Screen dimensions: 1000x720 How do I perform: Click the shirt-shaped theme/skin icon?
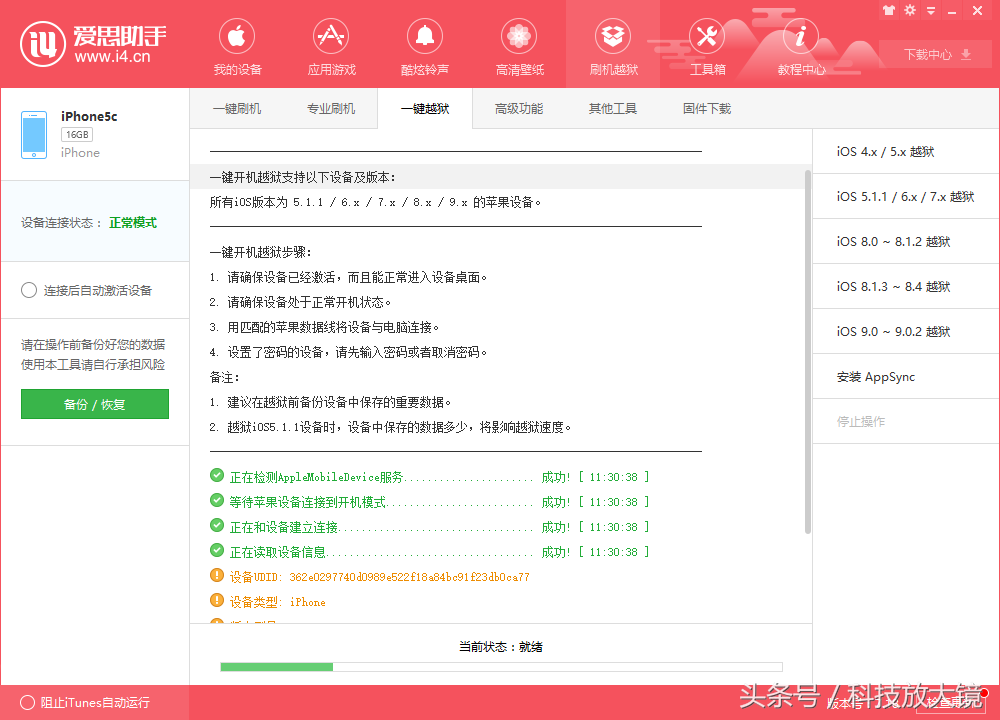point(888,10)
